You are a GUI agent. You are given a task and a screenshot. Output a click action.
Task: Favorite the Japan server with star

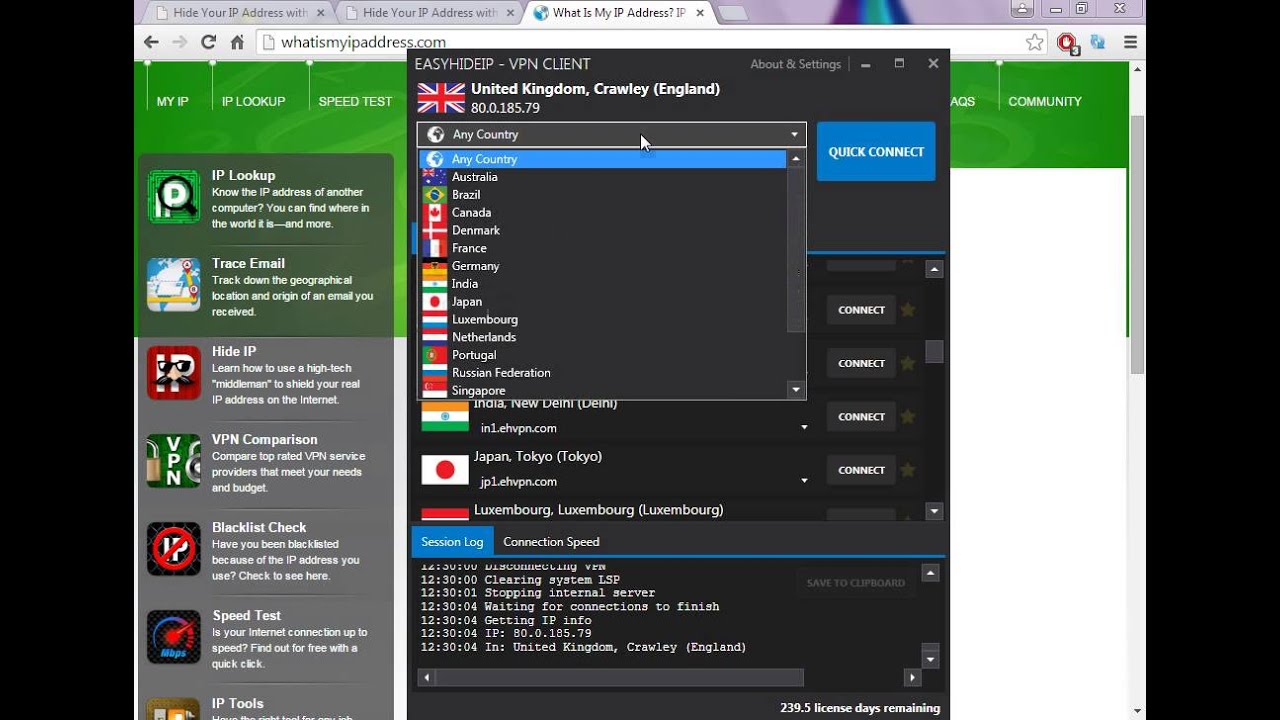point(908,469)
